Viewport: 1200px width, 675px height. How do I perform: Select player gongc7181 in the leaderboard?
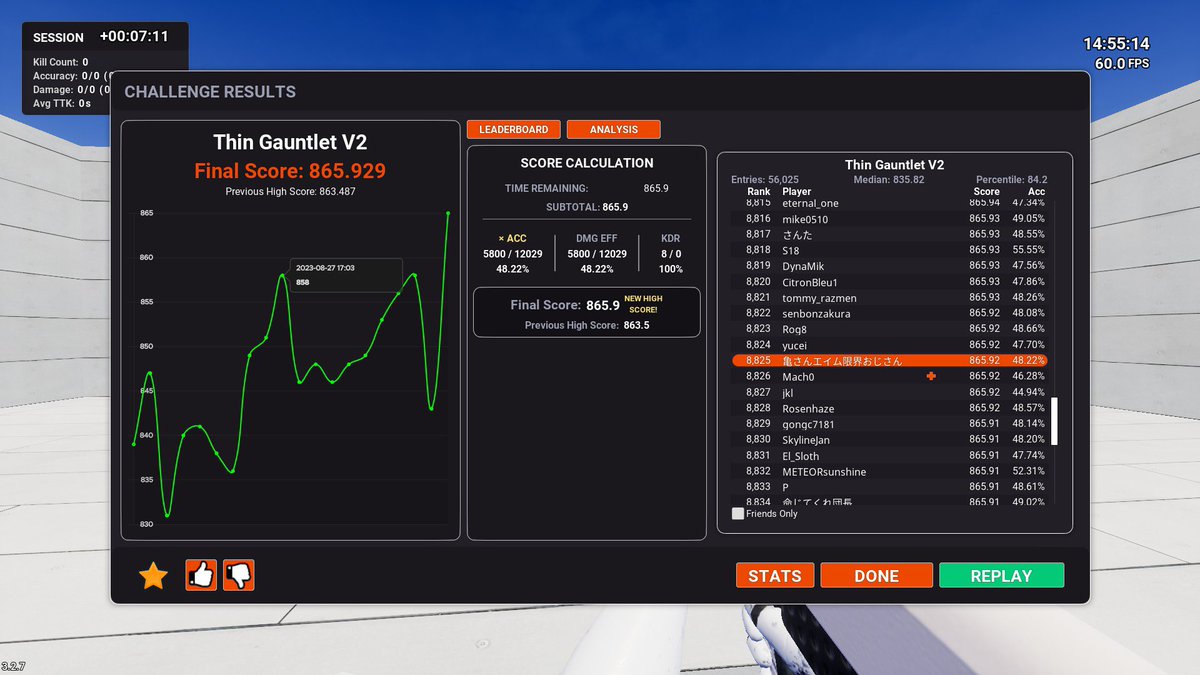pos(889,424)
